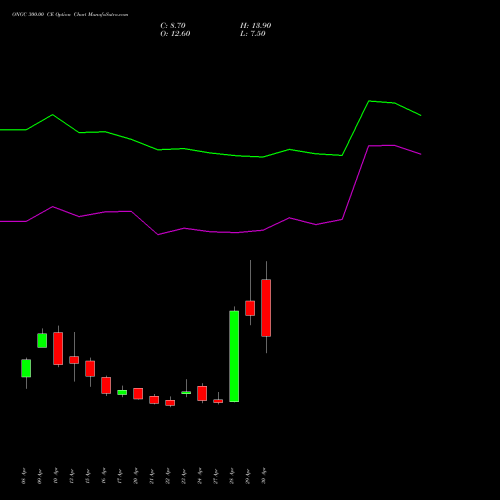Click the low value L: 7.50
Screen dimensions: 500x500
(x=253, y=34)
